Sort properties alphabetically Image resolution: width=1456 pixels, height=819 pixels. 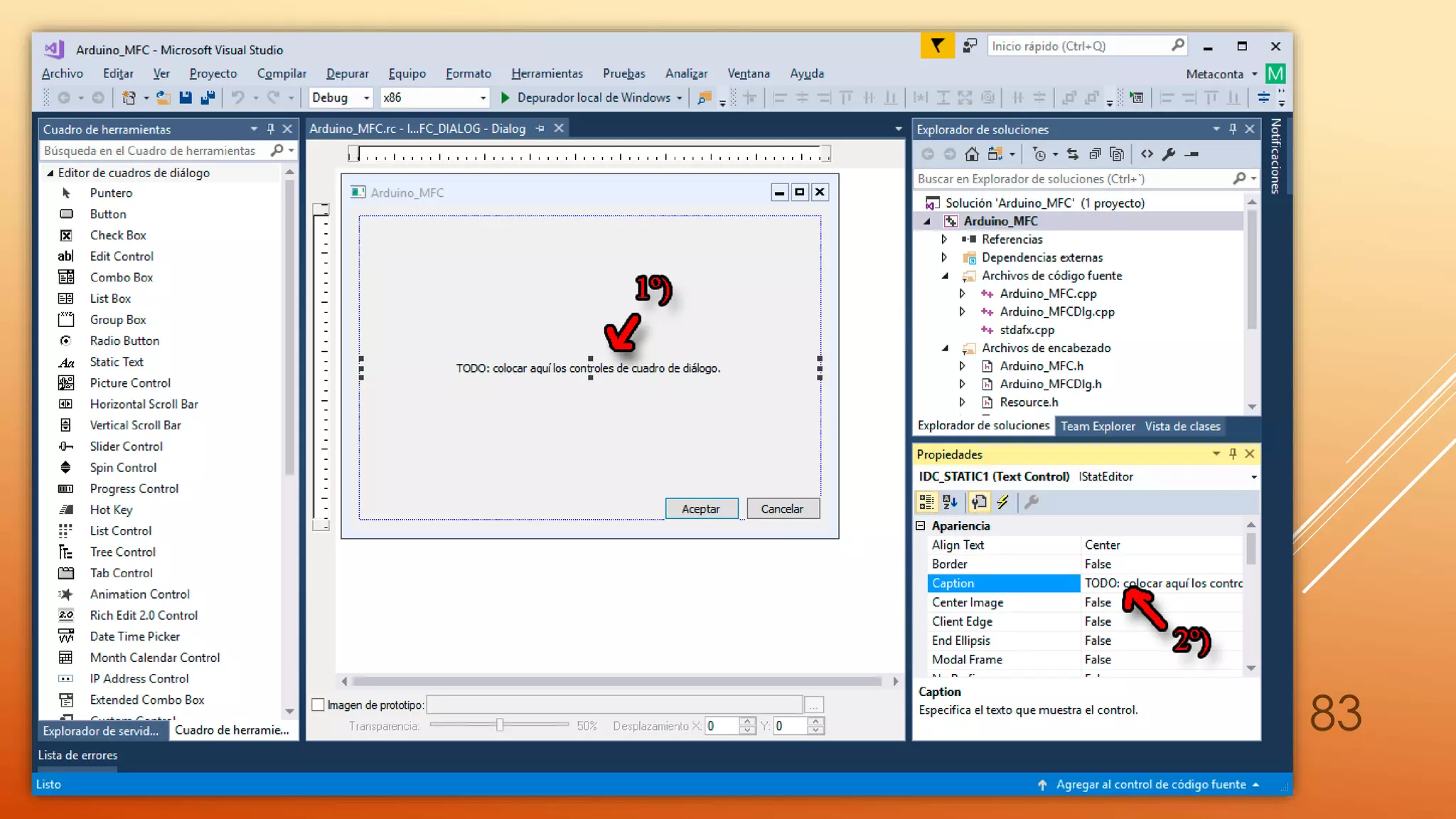click(950, 502)
